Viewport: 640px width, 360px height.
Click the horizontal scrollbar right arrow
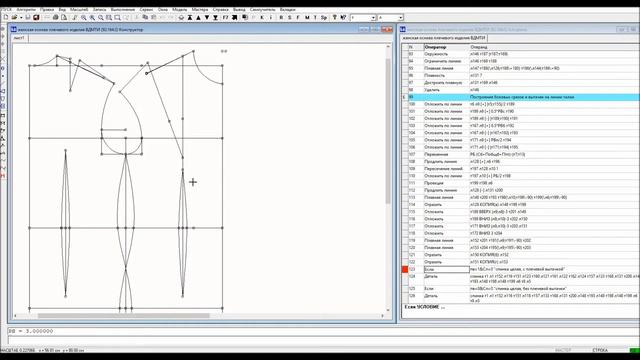coord(382,316)
